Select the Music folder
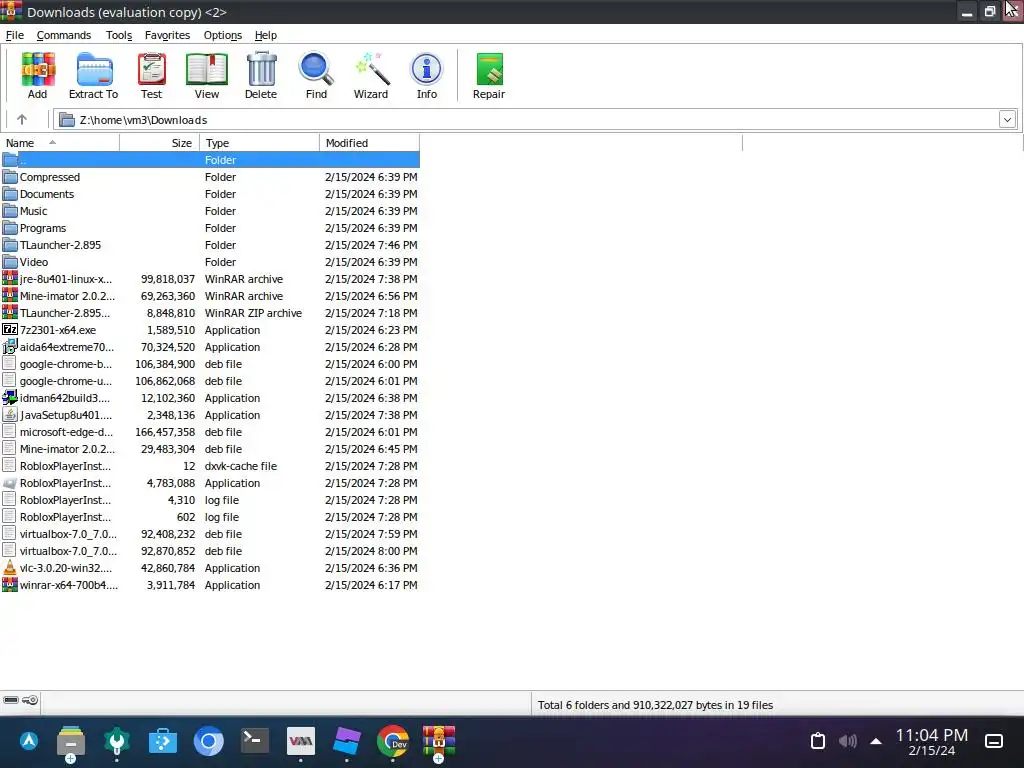The image size is (1024, 768). (210, 211)
